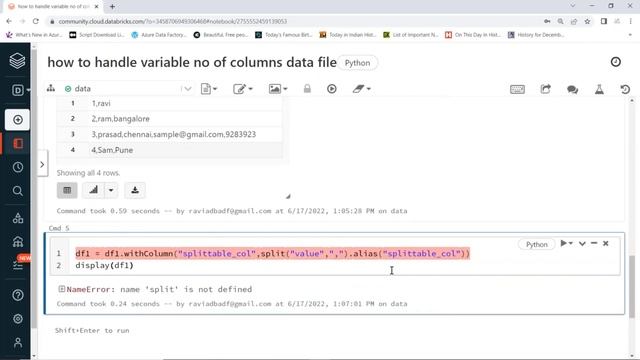Click the Permissions lock icon

tap(307, 89)
